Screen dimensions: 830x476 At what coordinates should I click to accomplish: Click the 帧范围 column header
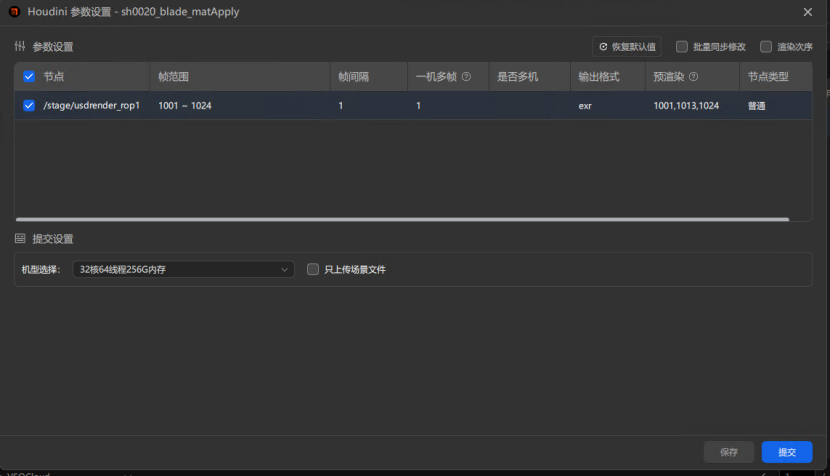point(174,77)
